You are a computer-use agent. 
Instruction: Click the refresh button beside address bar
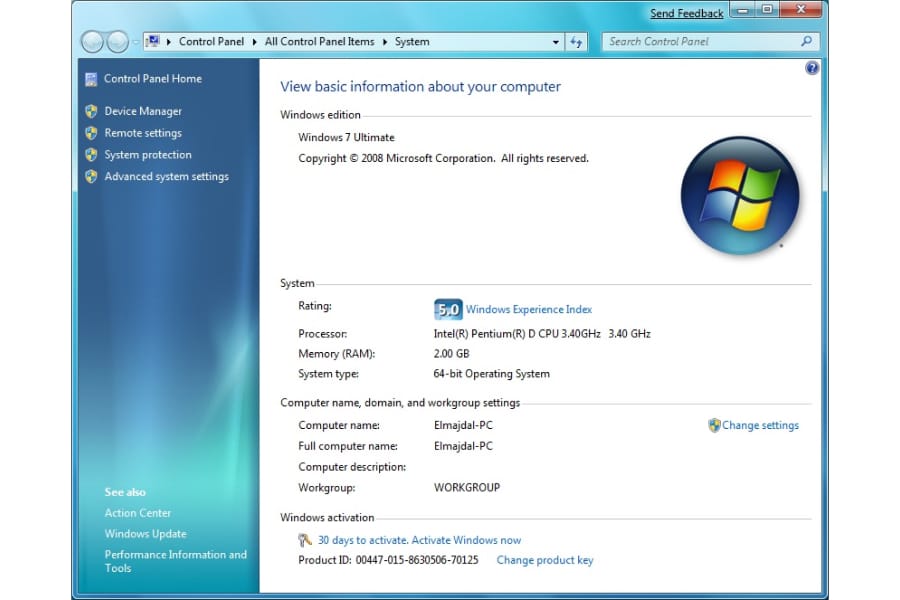coord(576,42)
